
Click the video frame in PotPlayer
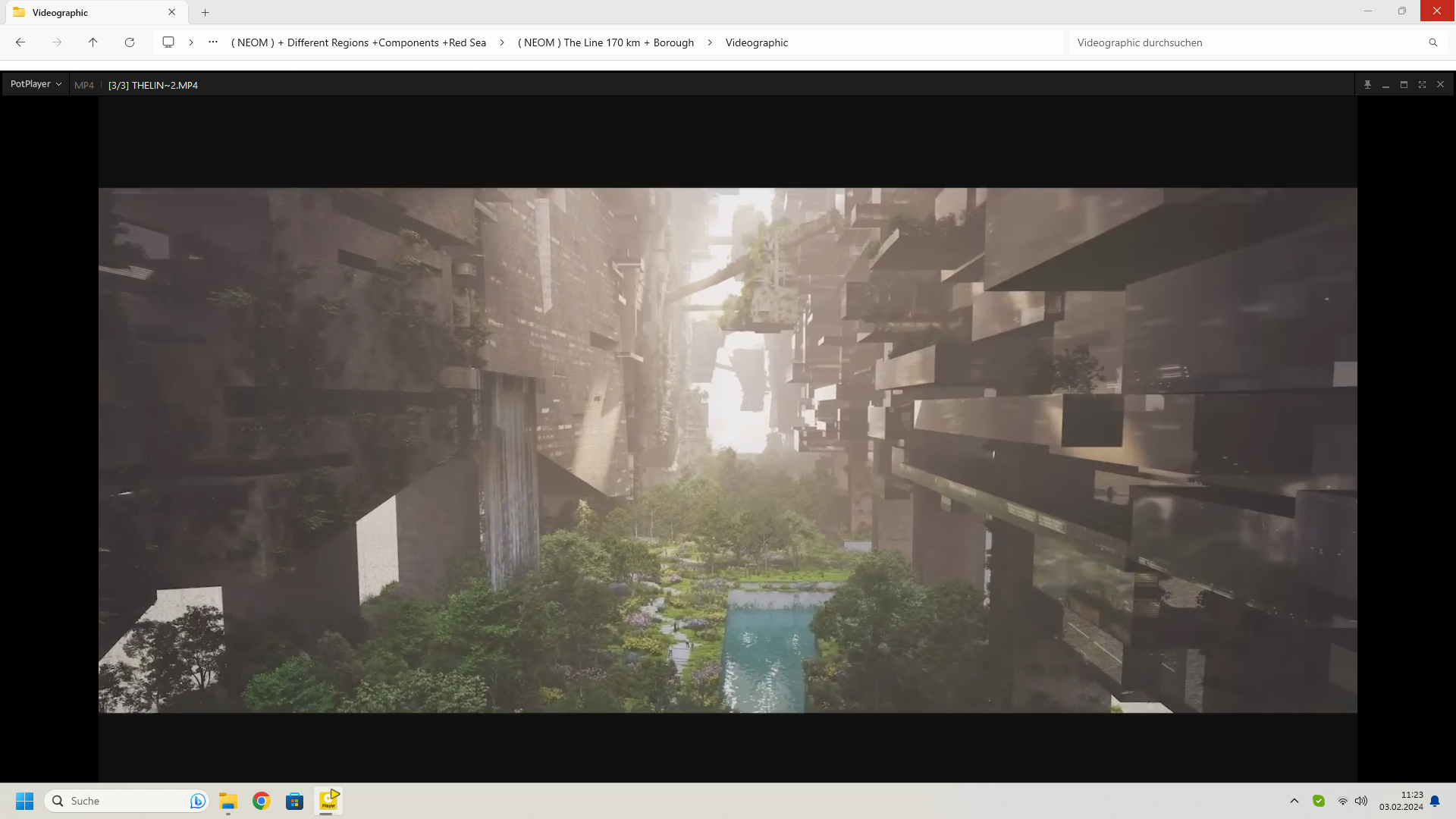pyautogui.click(x=727, y=450)
